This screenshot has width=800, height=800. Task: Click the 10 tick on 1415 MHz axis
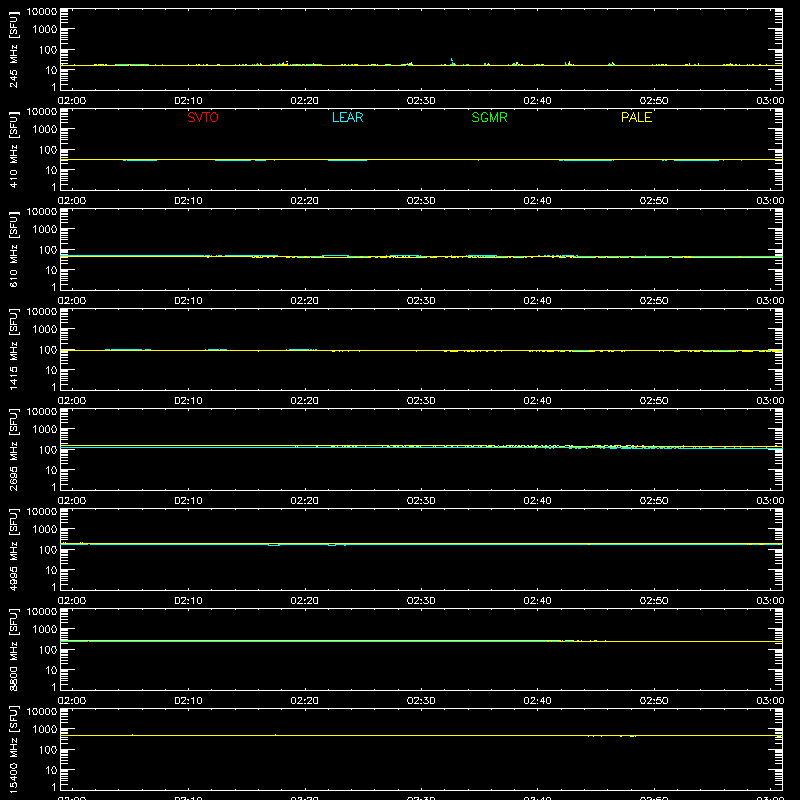[x=51, y=370]
